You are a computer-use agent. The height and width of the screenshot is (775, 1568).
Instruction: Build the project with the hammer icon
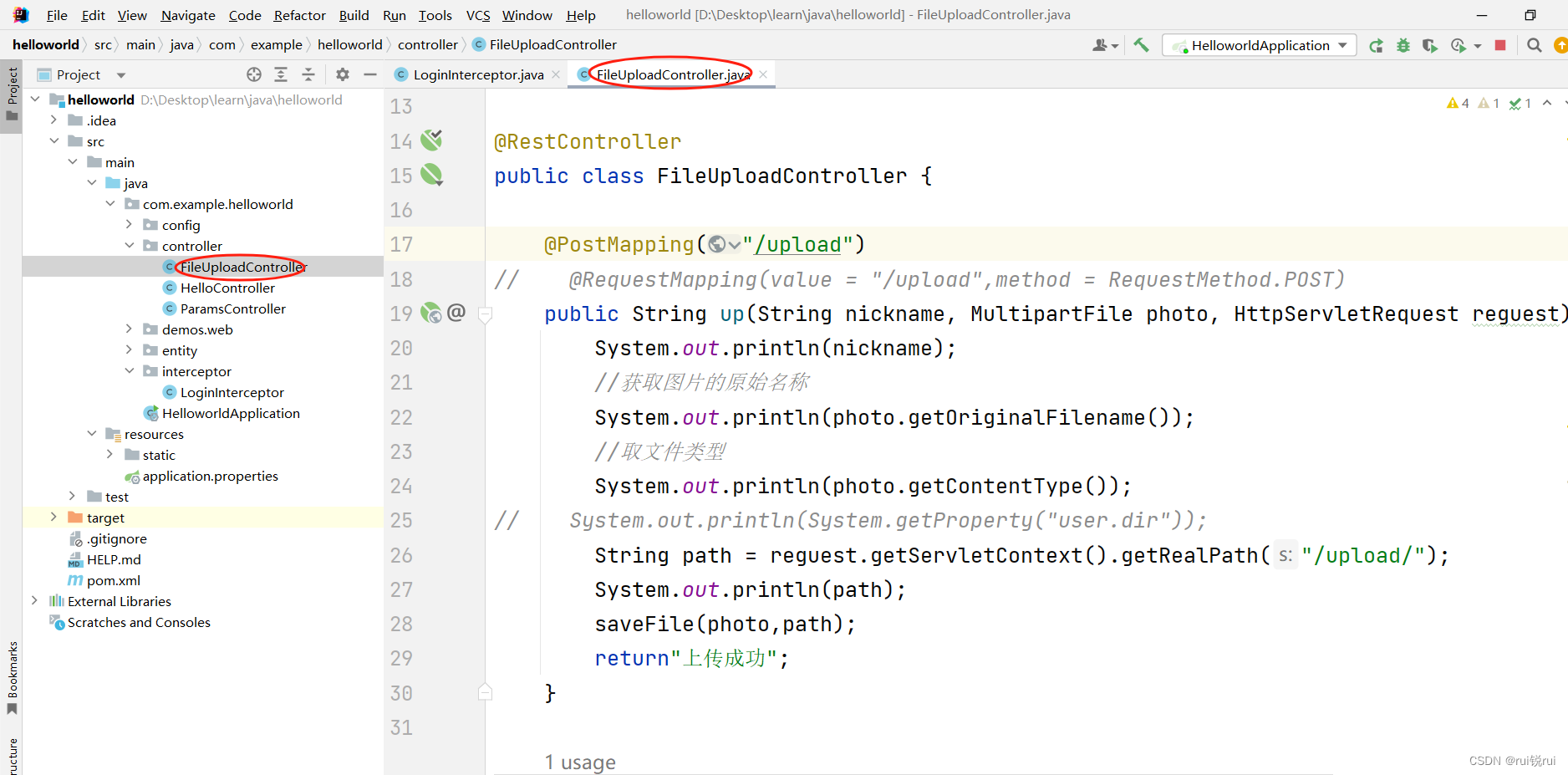[x=1141, y=44]
